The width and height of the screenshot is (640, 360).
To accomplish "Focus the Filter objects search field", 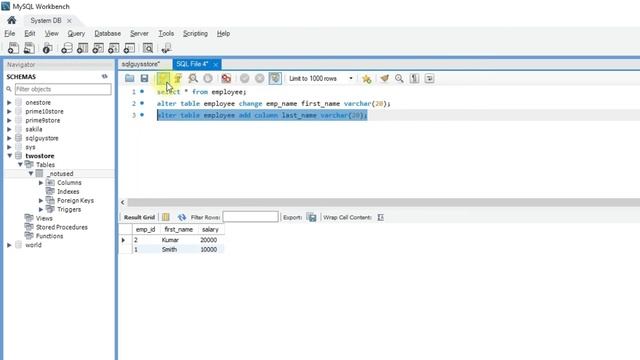I will pos(63,89).
